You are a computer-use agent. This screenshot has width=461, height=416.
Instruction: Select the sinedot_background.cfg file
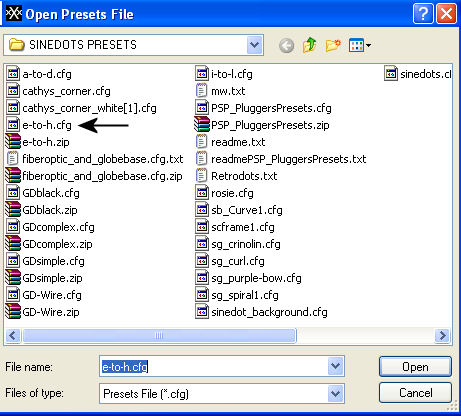point(261,312)
